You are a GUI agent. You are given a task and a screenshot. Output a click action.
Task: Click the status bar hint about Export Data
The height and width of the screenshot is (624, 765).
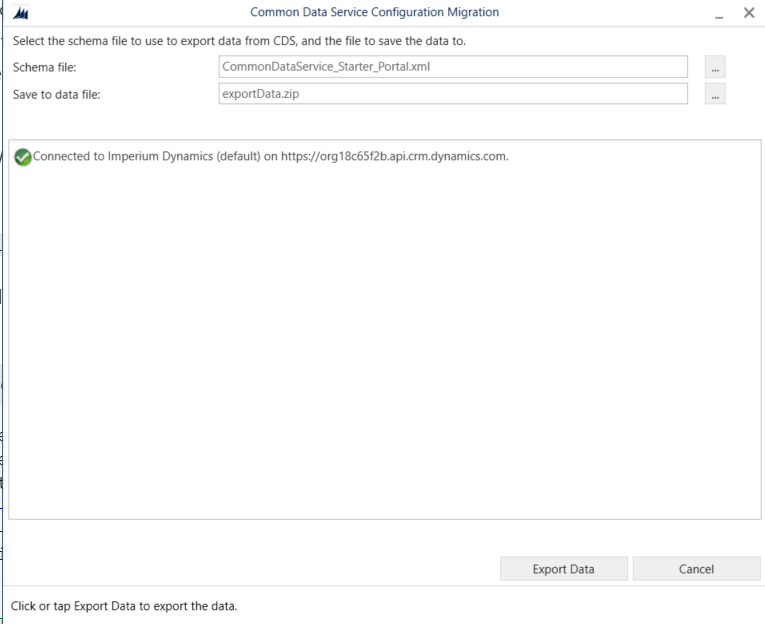pos(124,606)
